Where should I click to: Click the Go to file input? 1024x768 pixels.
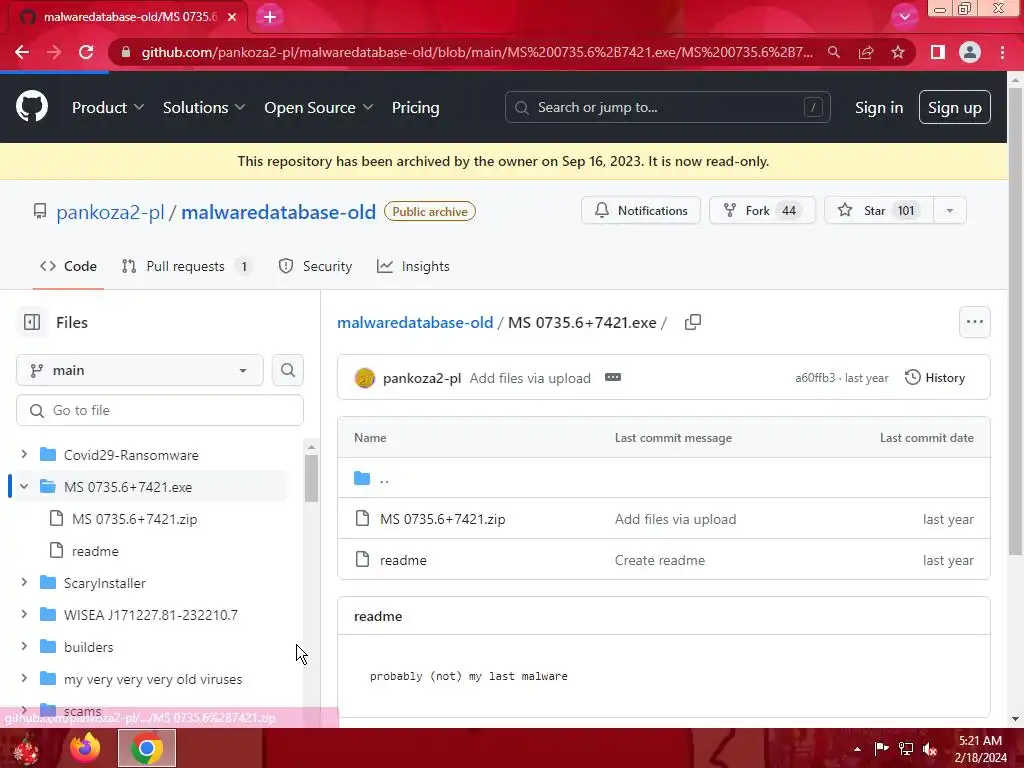[x=160, y=410]
